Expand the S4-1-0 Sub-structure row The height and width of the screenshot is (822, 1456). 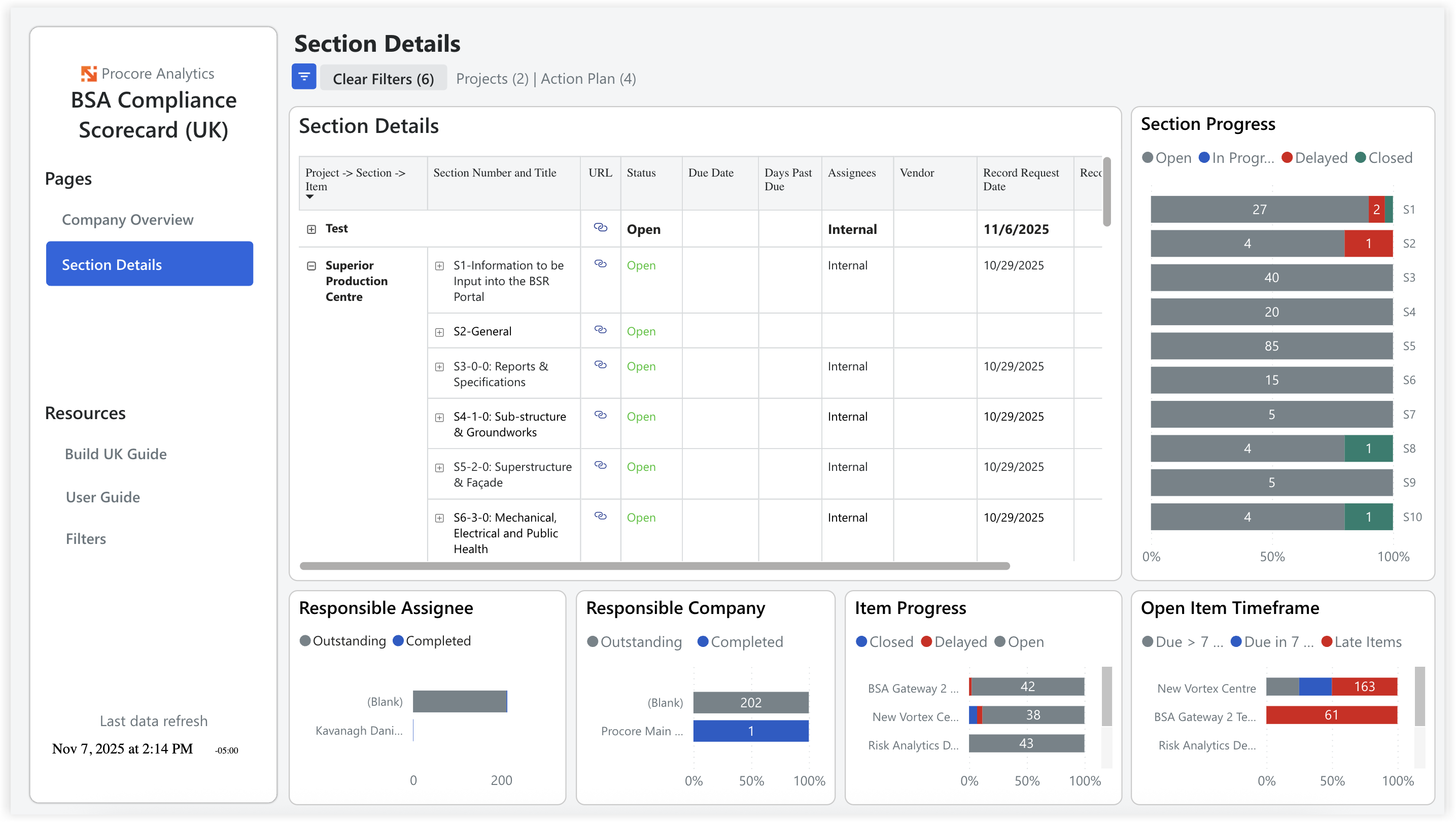[440, 417]
